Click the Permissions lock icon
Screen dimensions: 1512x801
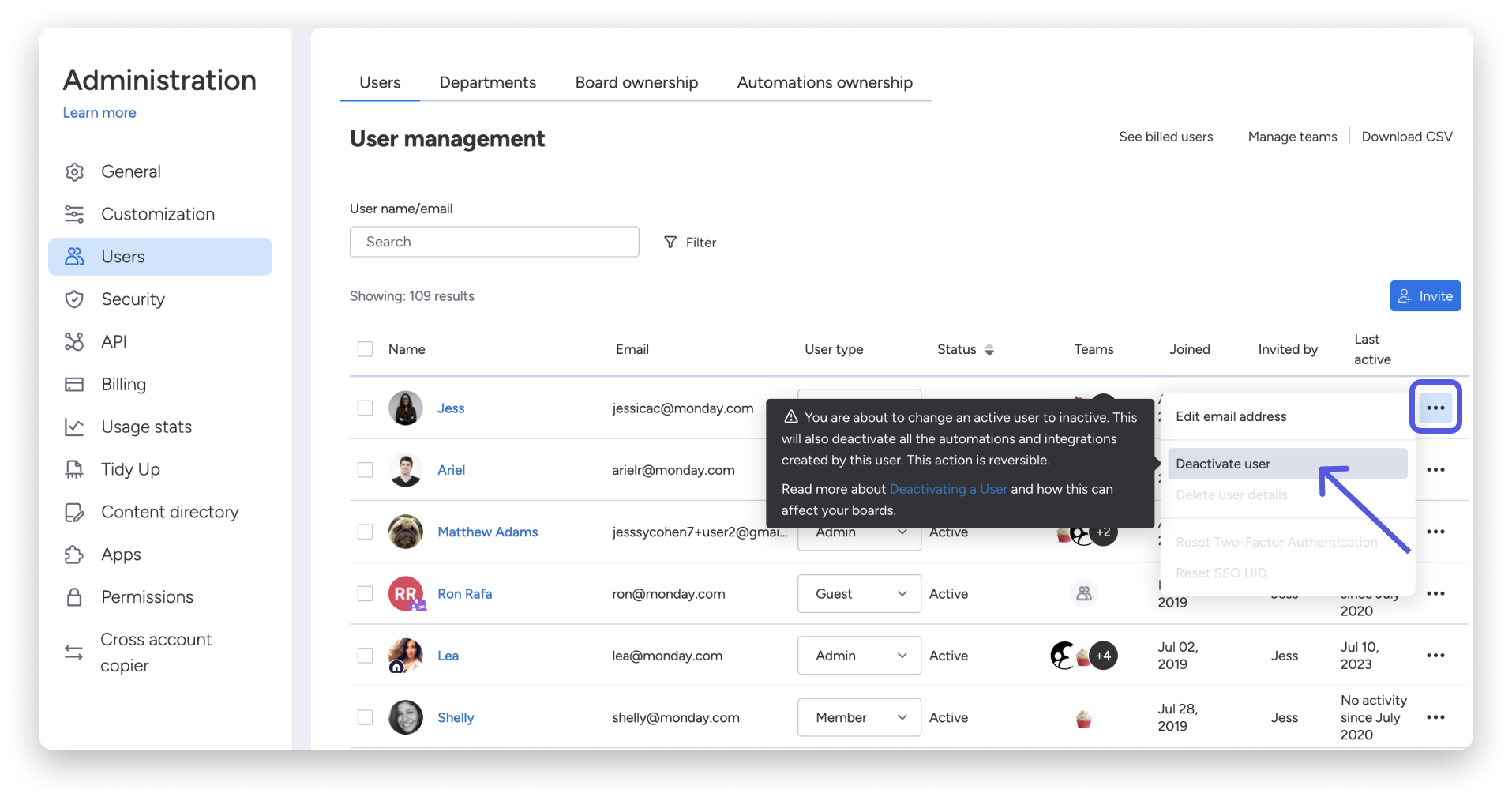click(x=75, y=596)
